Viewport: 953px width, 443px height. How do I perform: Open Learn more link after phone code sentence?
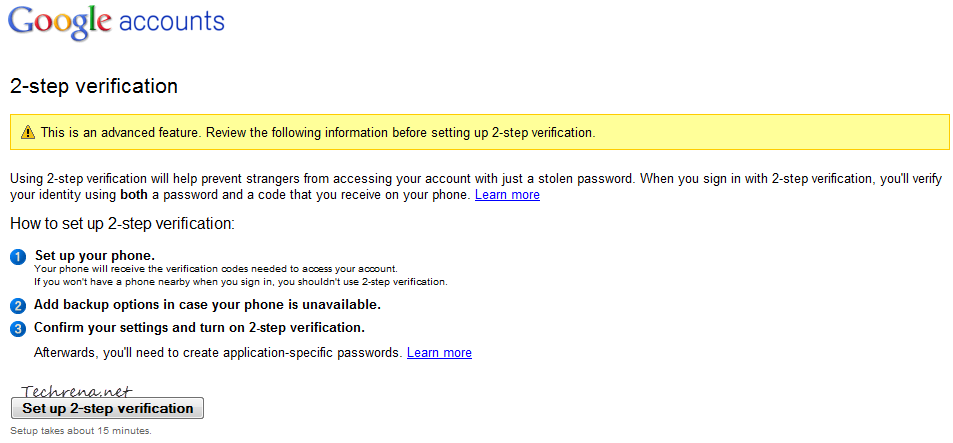click(507, 195)
